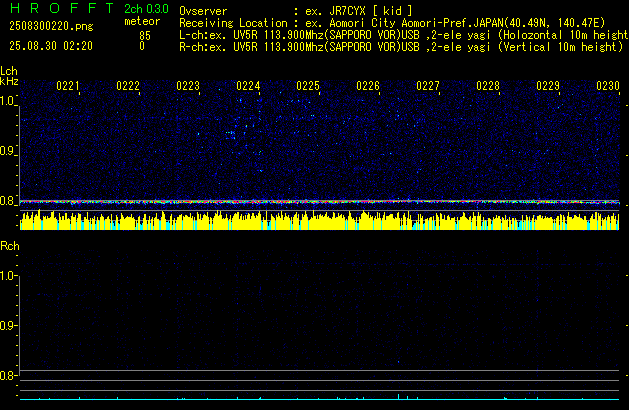Click the Ovserver JR7CYX line
This screenshot has height=410, width=629.
[296, 11]
